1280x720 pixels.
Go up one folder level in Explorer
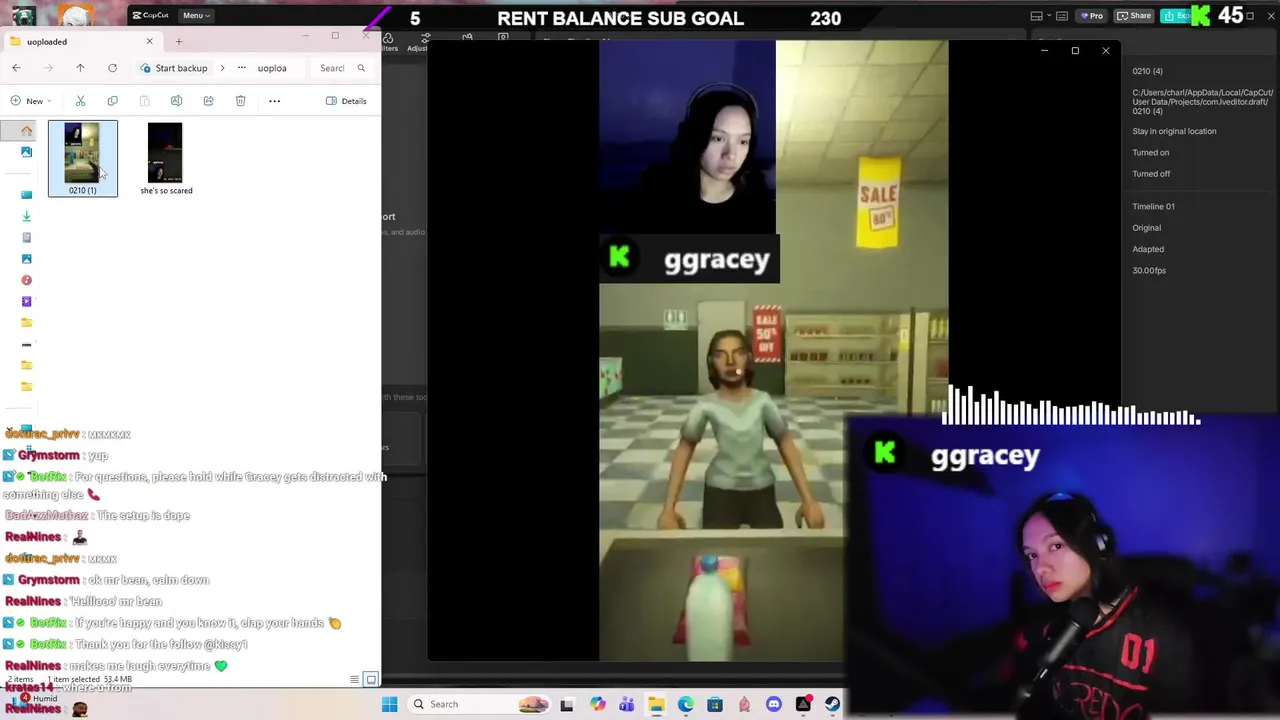click(x=80, y=68)
